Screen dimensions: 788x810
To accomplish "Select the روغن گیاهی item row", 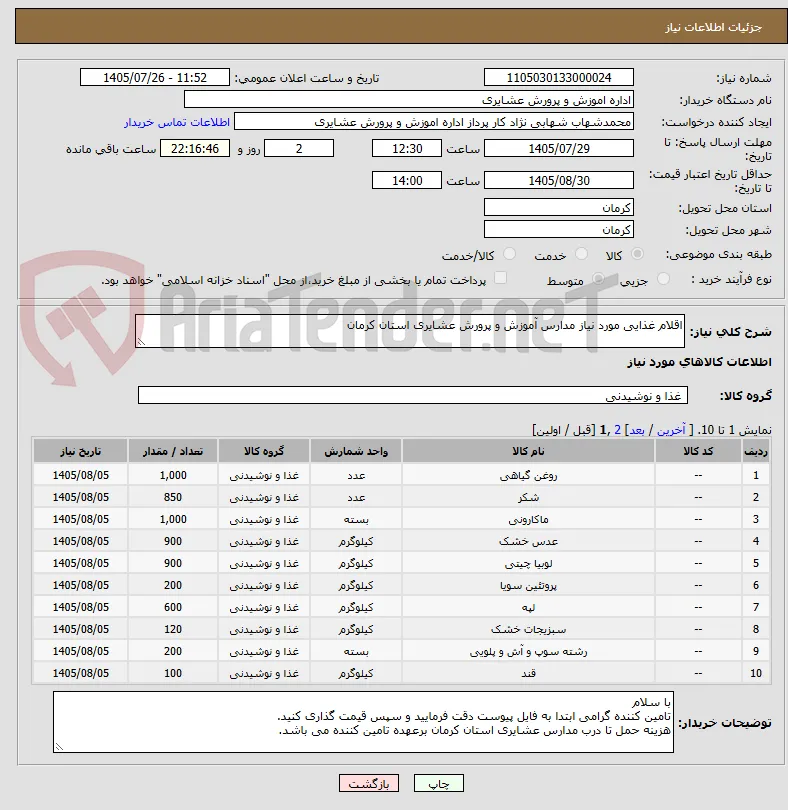I will [401, 475].
